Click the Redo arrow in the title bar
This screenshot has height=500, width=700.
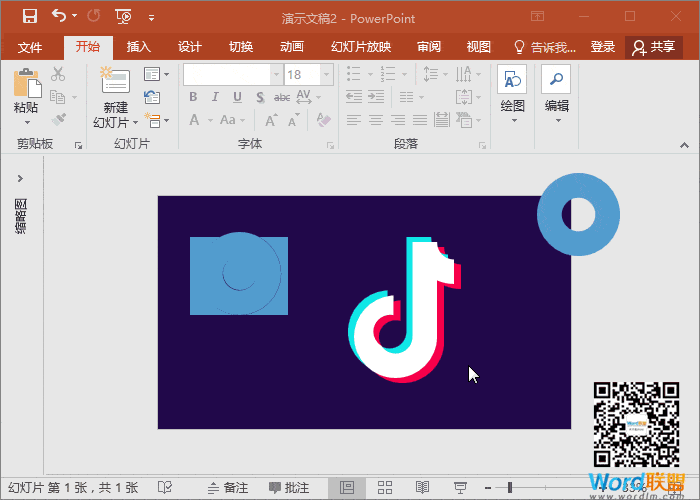pos(94,17)
